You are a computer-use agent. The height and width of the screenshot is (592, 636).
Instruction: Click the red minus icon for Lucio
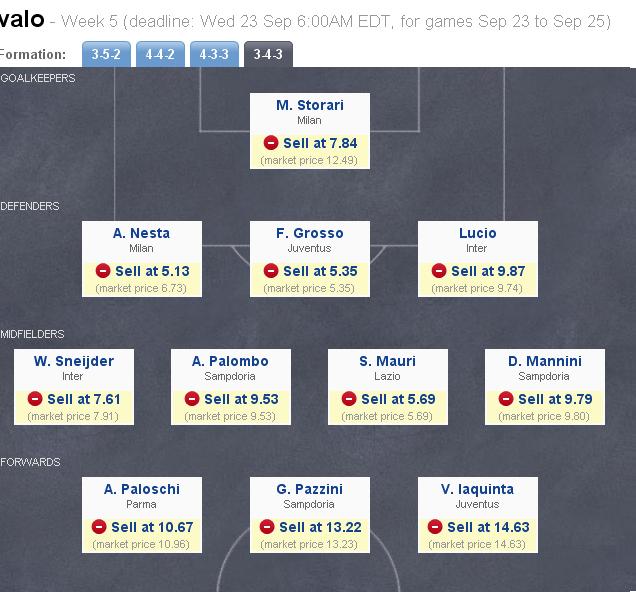click(438, 271)
